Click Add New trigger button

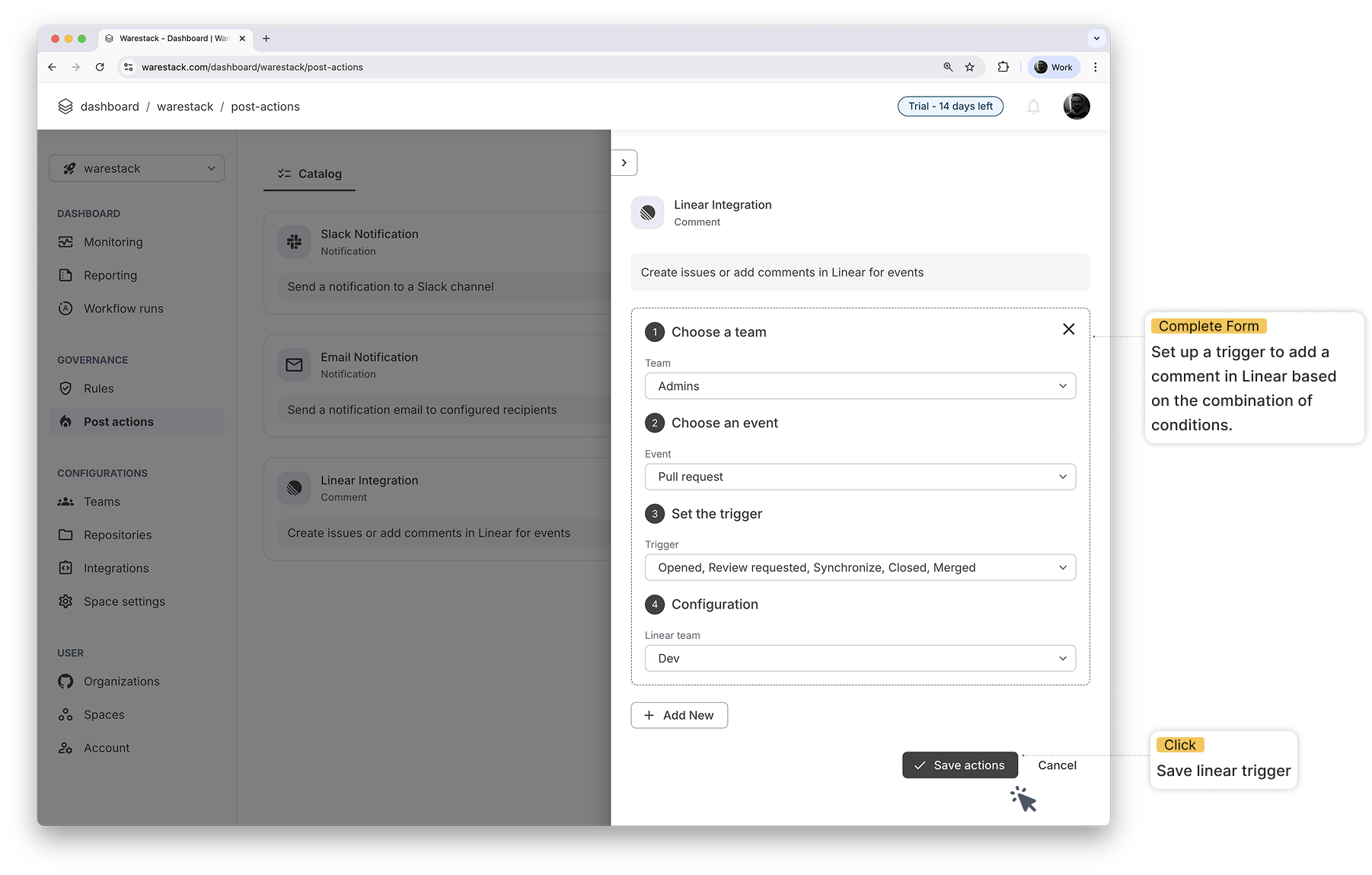[679, 715]
